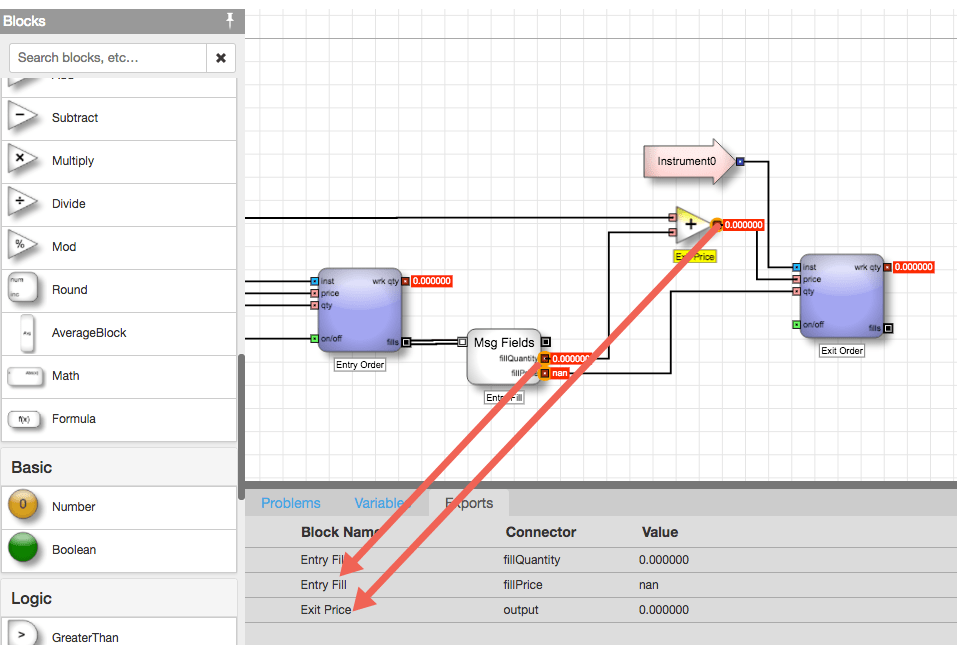Select the fillPrice export row

[601, 585]
